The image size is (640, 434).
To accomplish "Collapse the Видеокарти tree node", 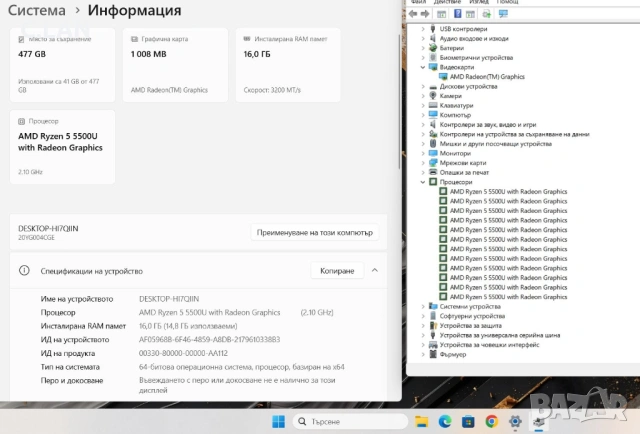I will 424,67.
